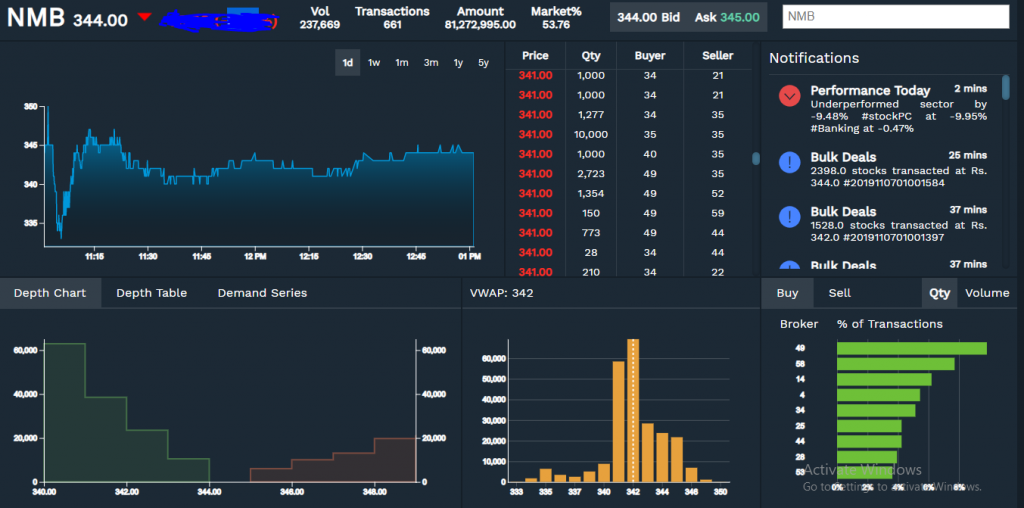Choose the 5y time range
The height and width of the screenshot is (508, 1024).
(x=484, y=63)
